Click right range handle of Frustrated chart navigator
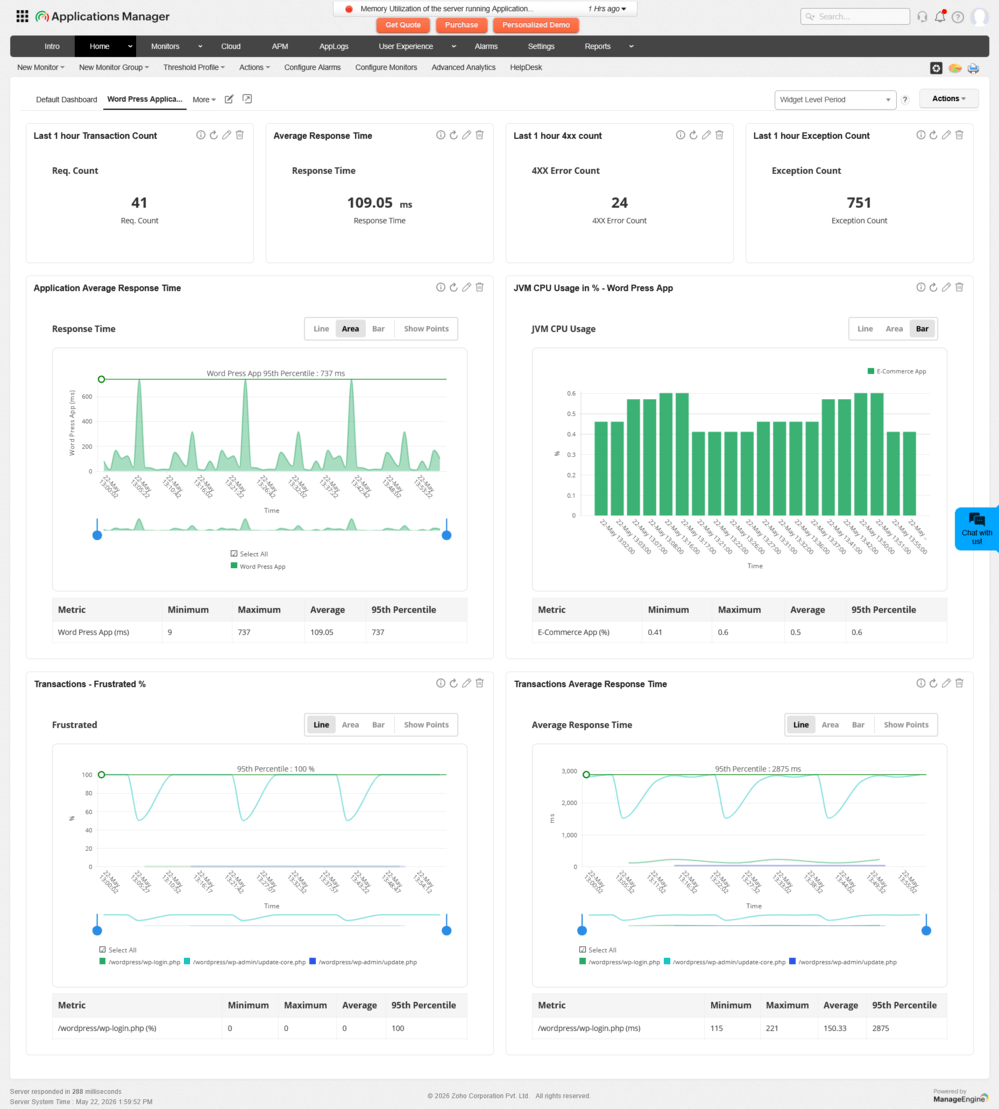 click(x=446, y=930)
